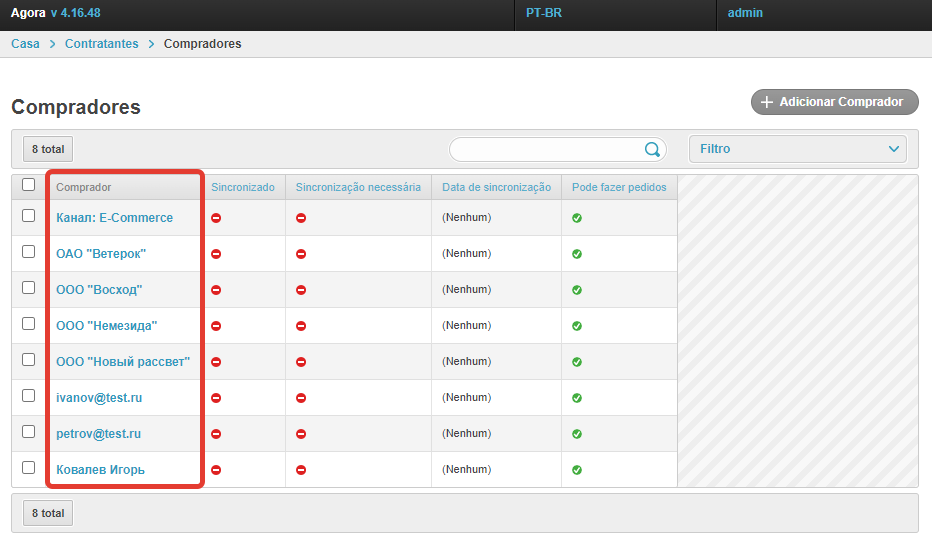
Task: Click green order-allowed icon for ООО "Восход"
Action: point(577,290)
